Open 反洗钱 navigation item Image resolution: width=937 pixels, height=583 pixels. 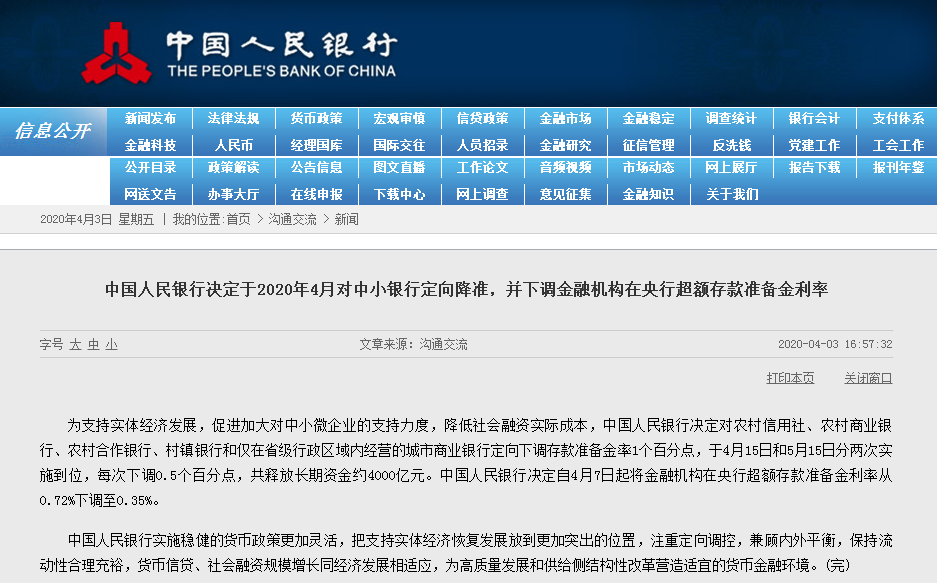pos(731,145)
